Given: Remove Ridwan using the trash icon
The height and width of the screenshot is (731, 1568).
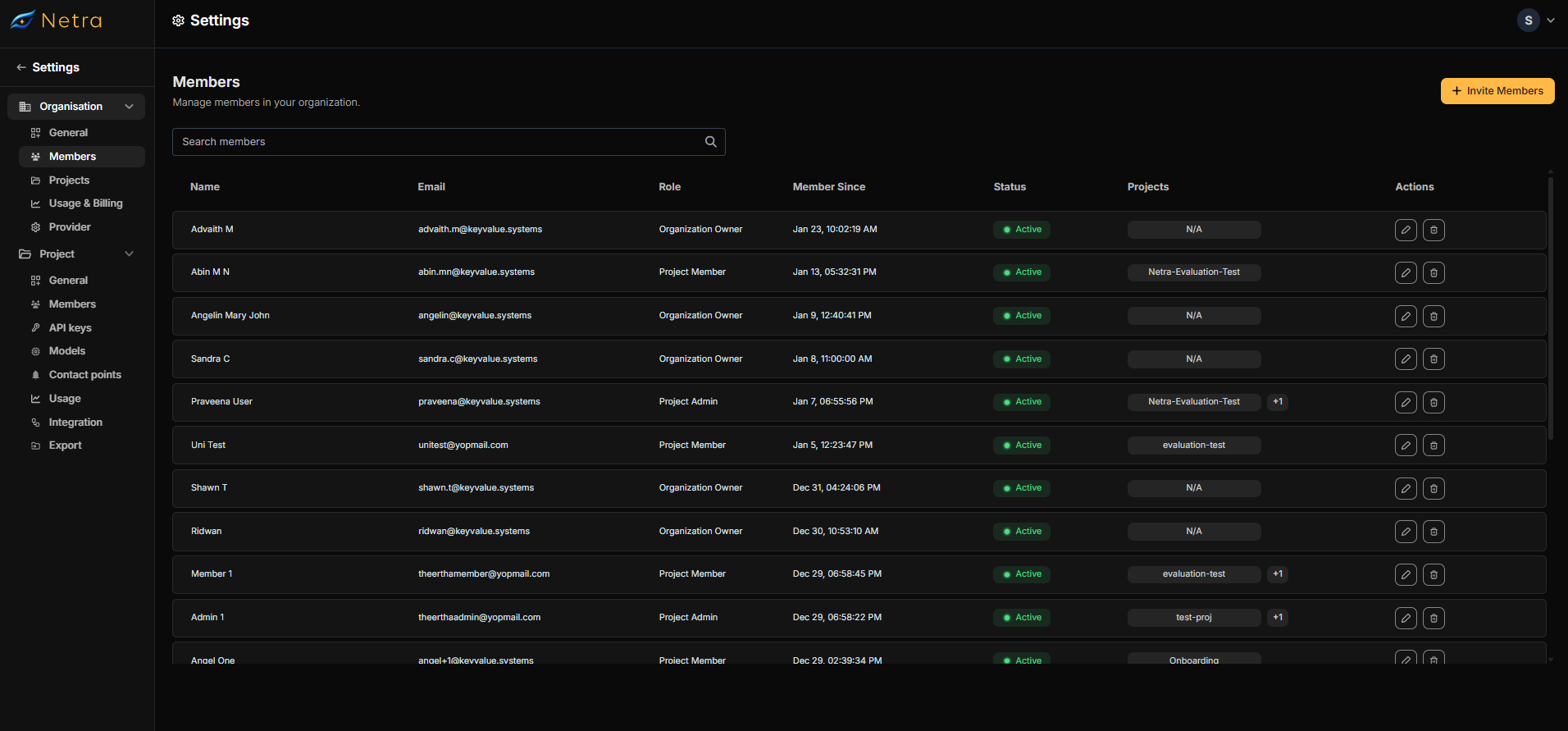Looking at the screenshot, I should coord(1434,532).
